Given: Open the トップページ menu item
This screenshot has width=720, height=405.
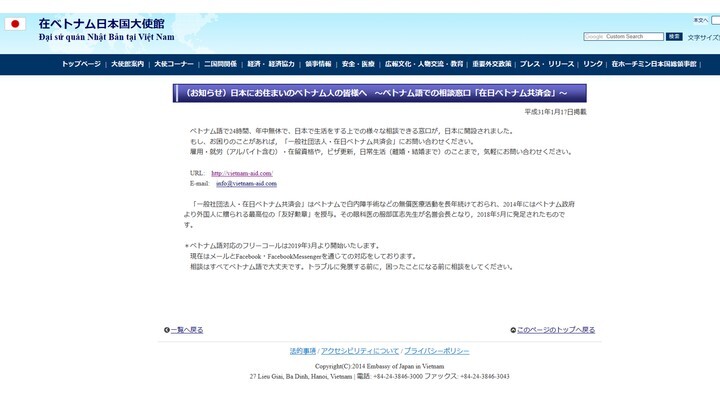Looking at the screenshot, I should 81,64.
